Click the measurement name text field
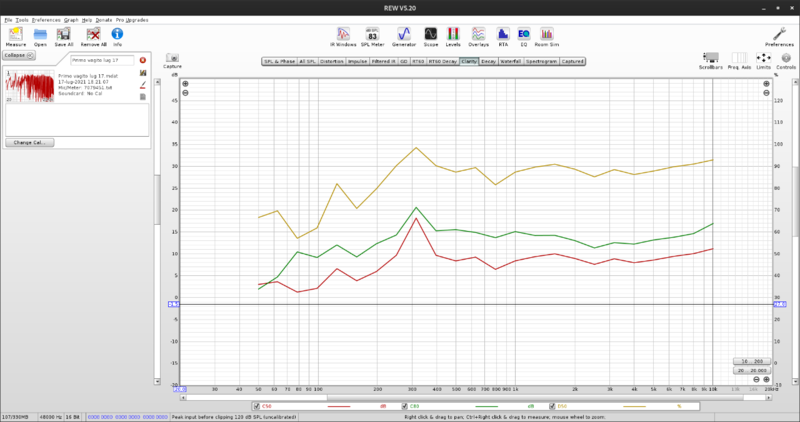Image resolution: width=800 pixels, height=422 pixels. [100, 60]
